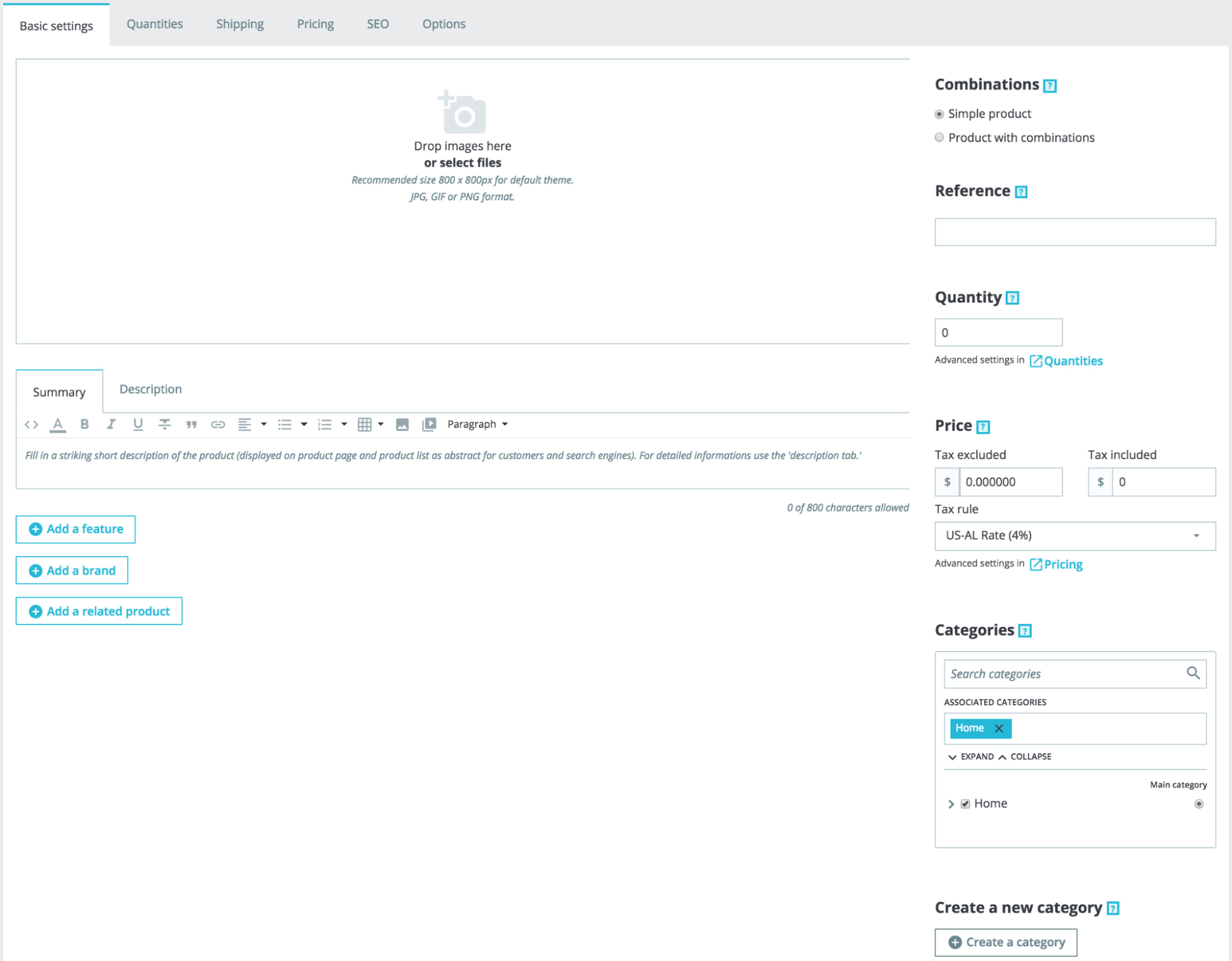Insert a table into the summary

tap(365, 424)
